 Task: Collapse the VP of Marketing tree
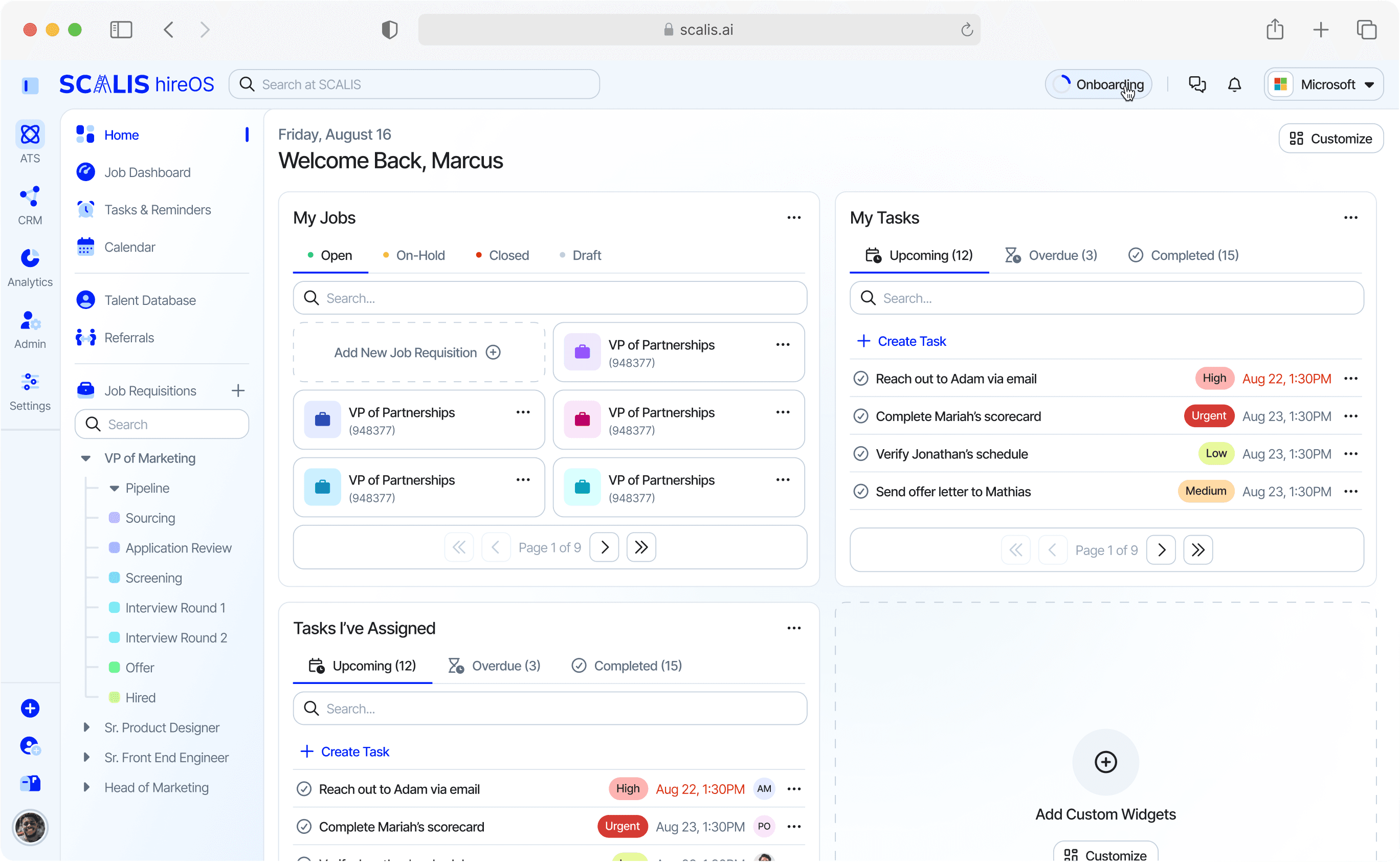pyautogui.click(x=85, y=458)
